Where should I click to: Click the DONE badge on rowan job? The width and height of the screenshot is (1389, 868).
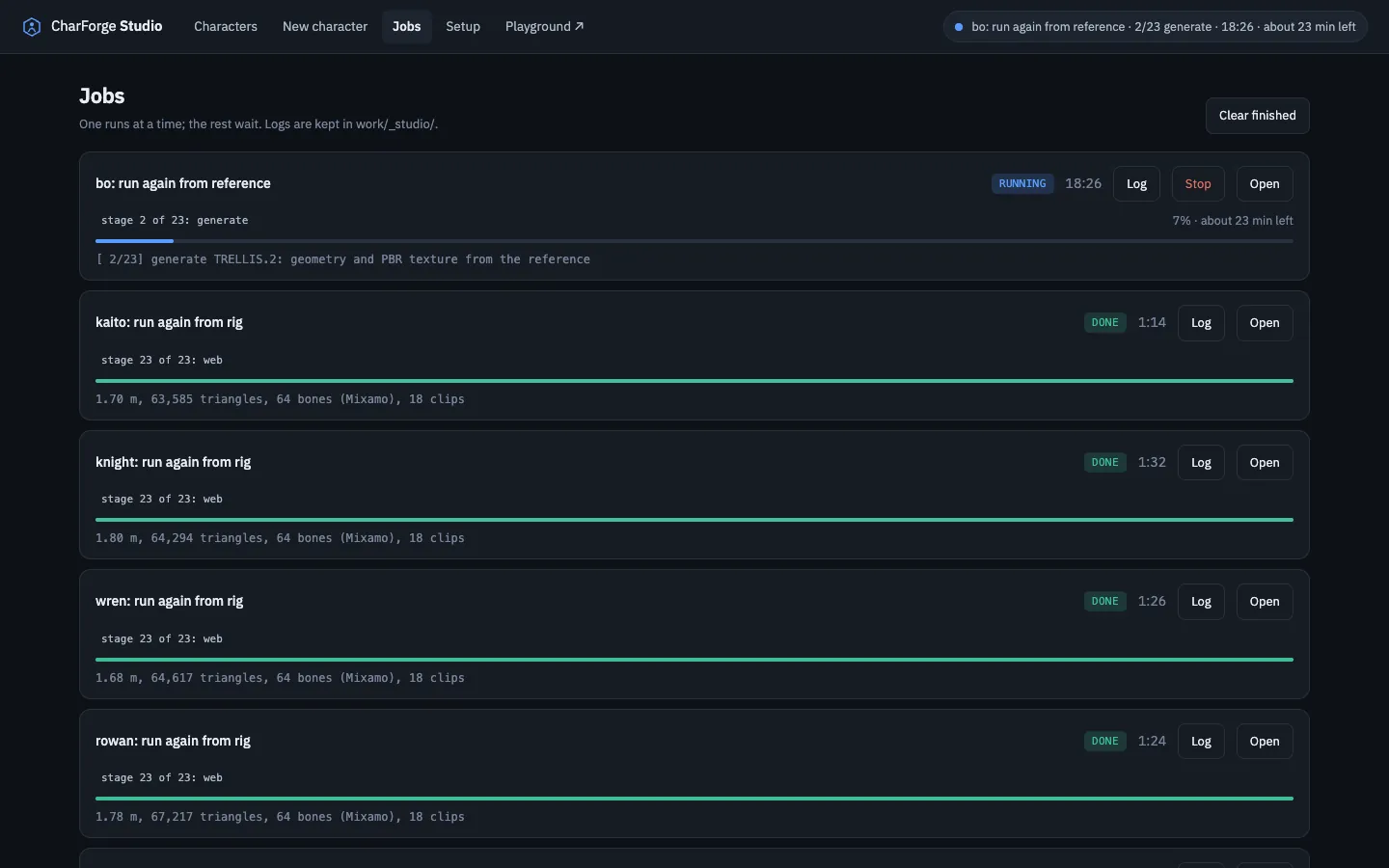[x=1104, y=742]
